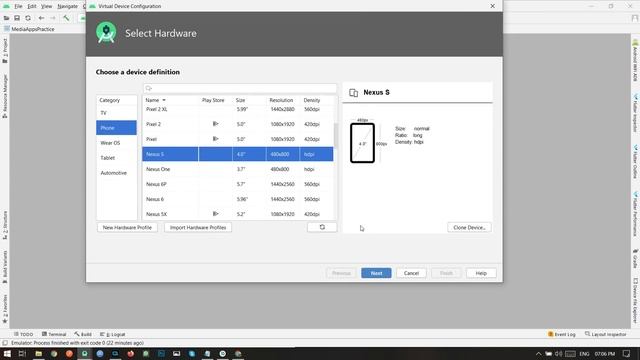Click the Nexus S phone outline preview
Viewport: 640px width, 360px height.
tap(362, 143)
